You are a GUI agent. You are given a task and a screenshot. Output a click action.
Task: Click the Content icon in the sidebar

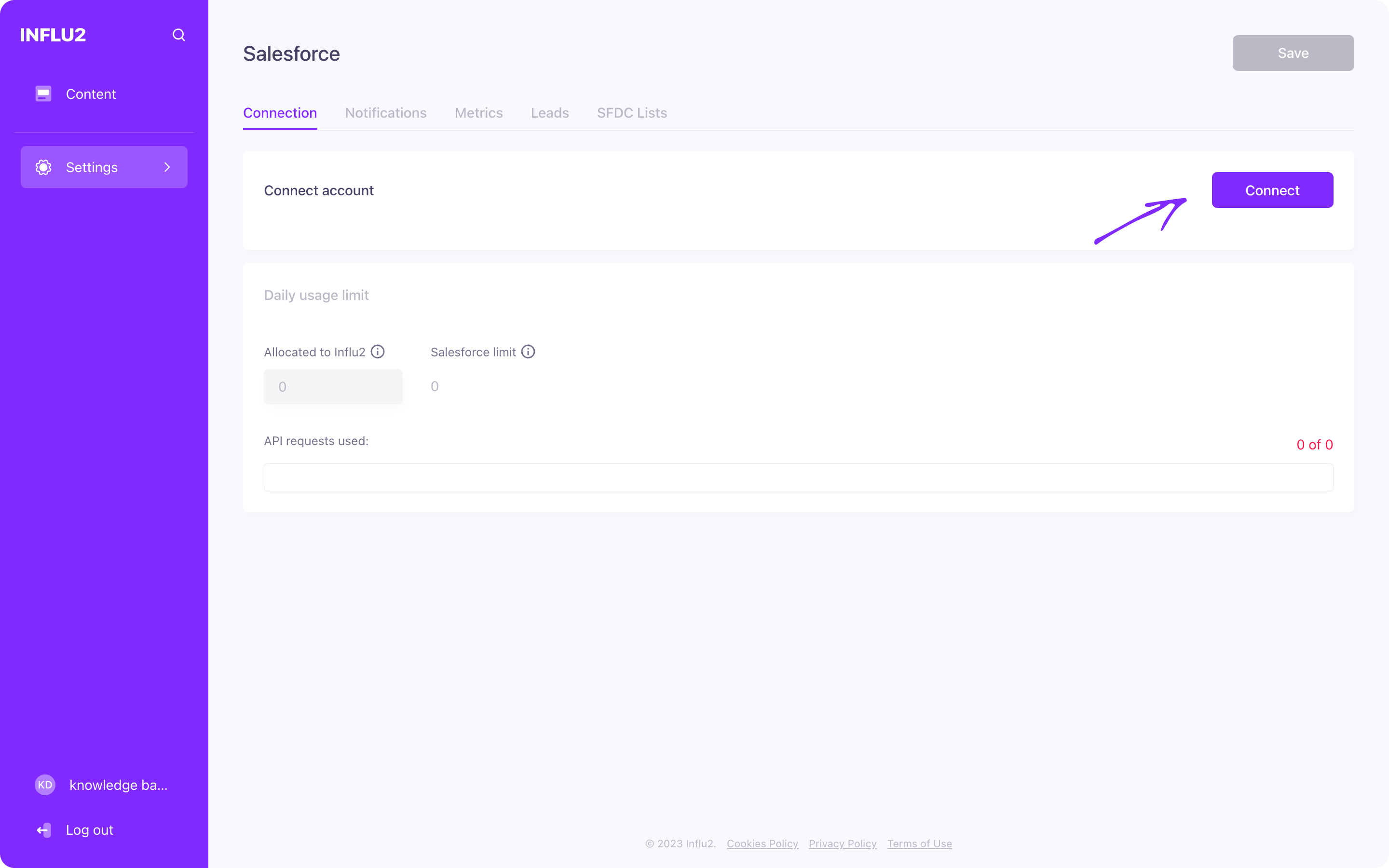[43, 94]
